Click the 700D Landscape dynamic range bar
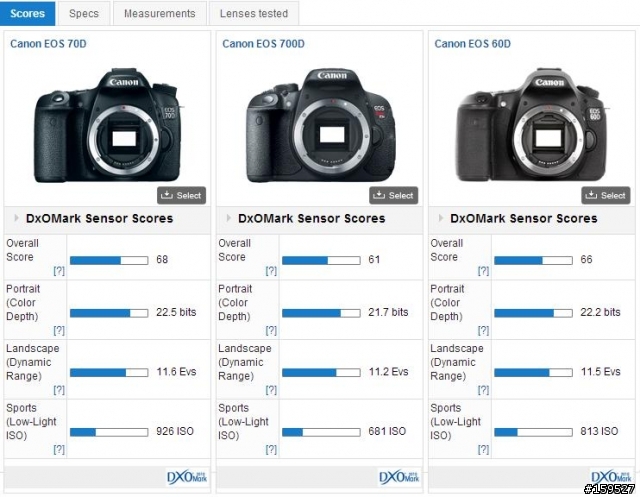This screenshot has width=640, height=497. 321,373
